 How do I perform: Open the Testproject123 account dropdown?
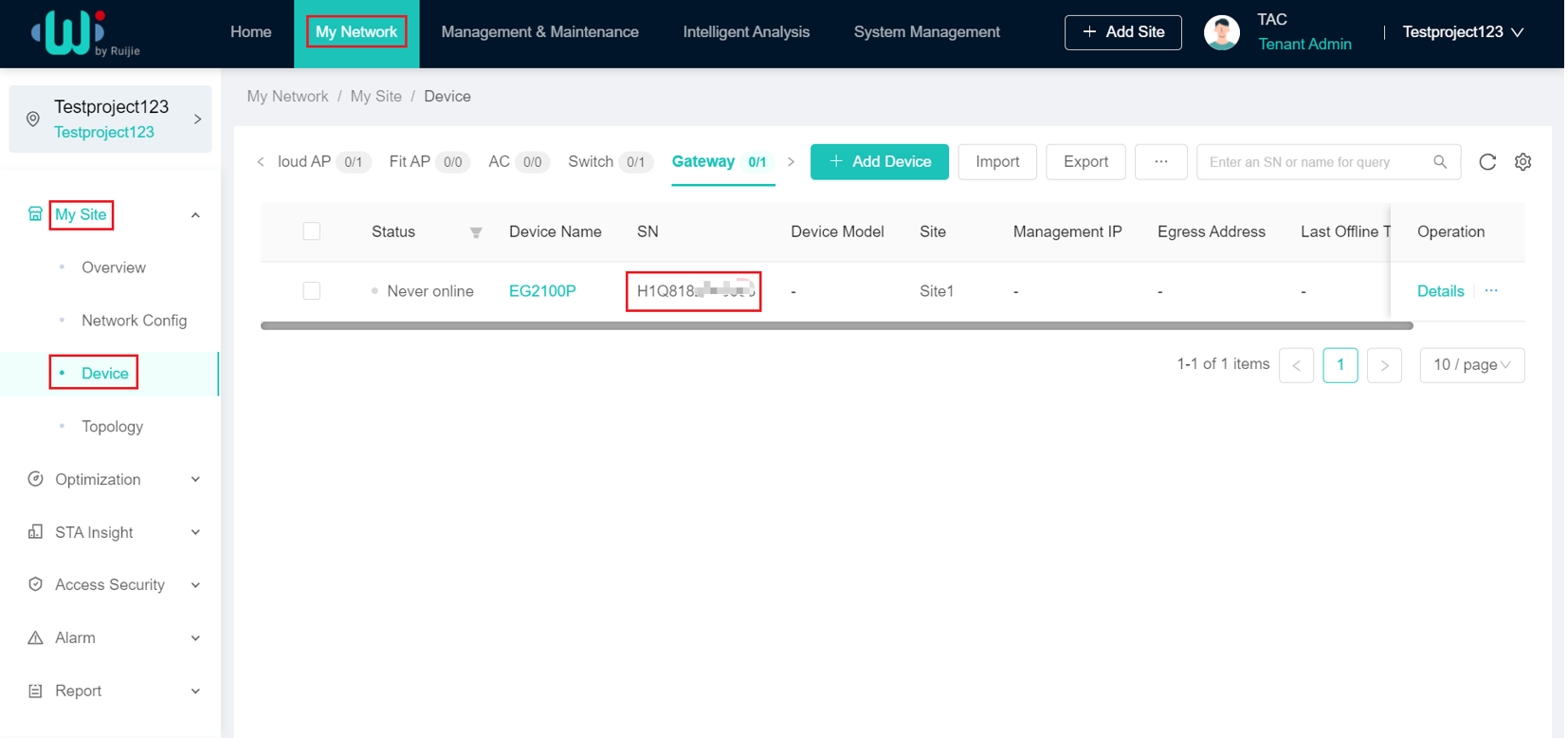pyautogui.click(x=1462, y=32)
